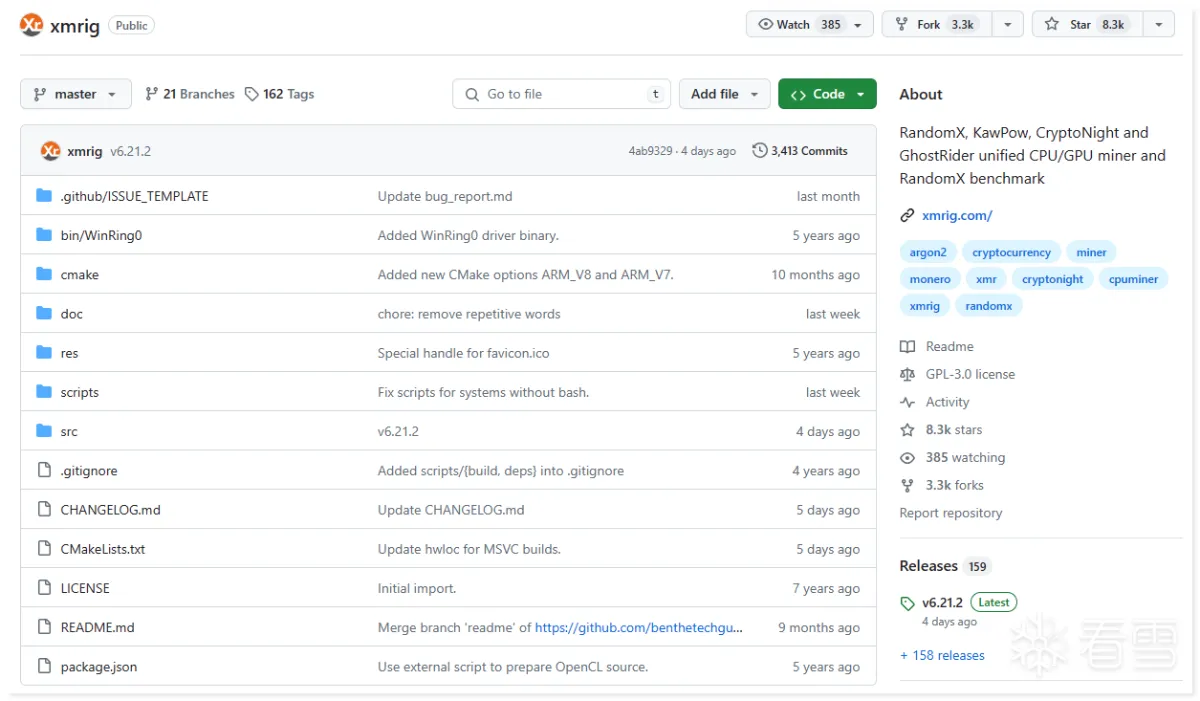The width and height of the screenshot is (1200, 701).
Task: Open the Star list dropdown arrow
Action: click(1158, 25)
